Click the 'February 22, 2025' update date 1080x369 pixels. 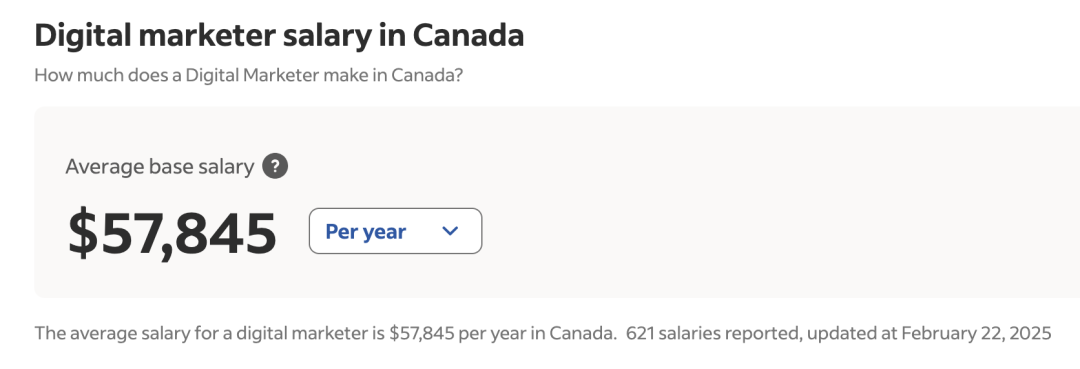point(976,333)
